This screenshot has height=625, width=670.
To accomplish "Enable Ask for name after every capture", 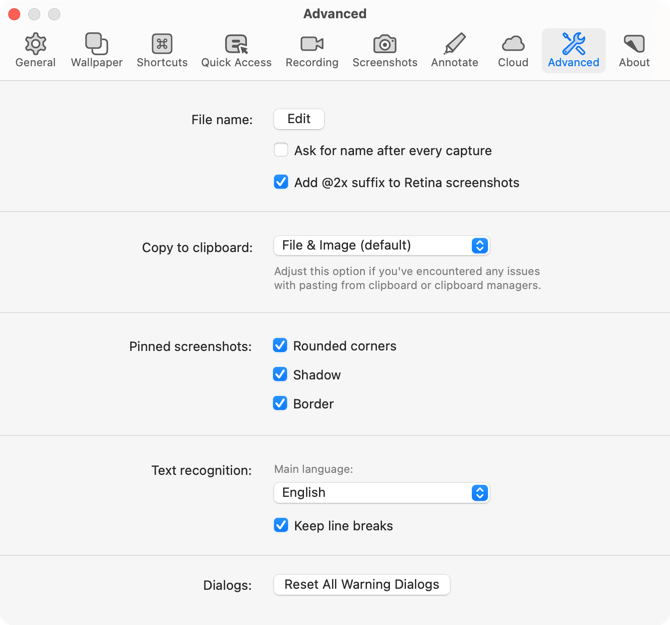I will coord(281,150).
